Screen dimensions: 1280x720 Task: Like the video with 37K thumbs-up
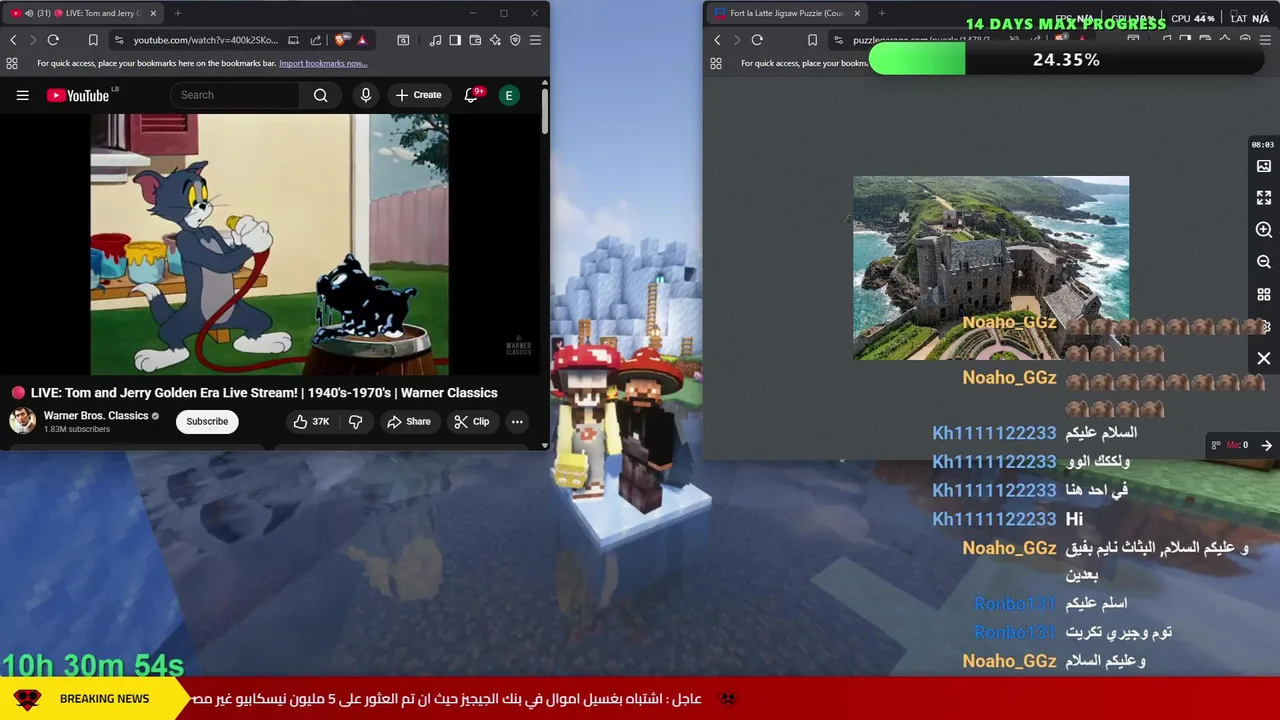click(x=311, y=421)
